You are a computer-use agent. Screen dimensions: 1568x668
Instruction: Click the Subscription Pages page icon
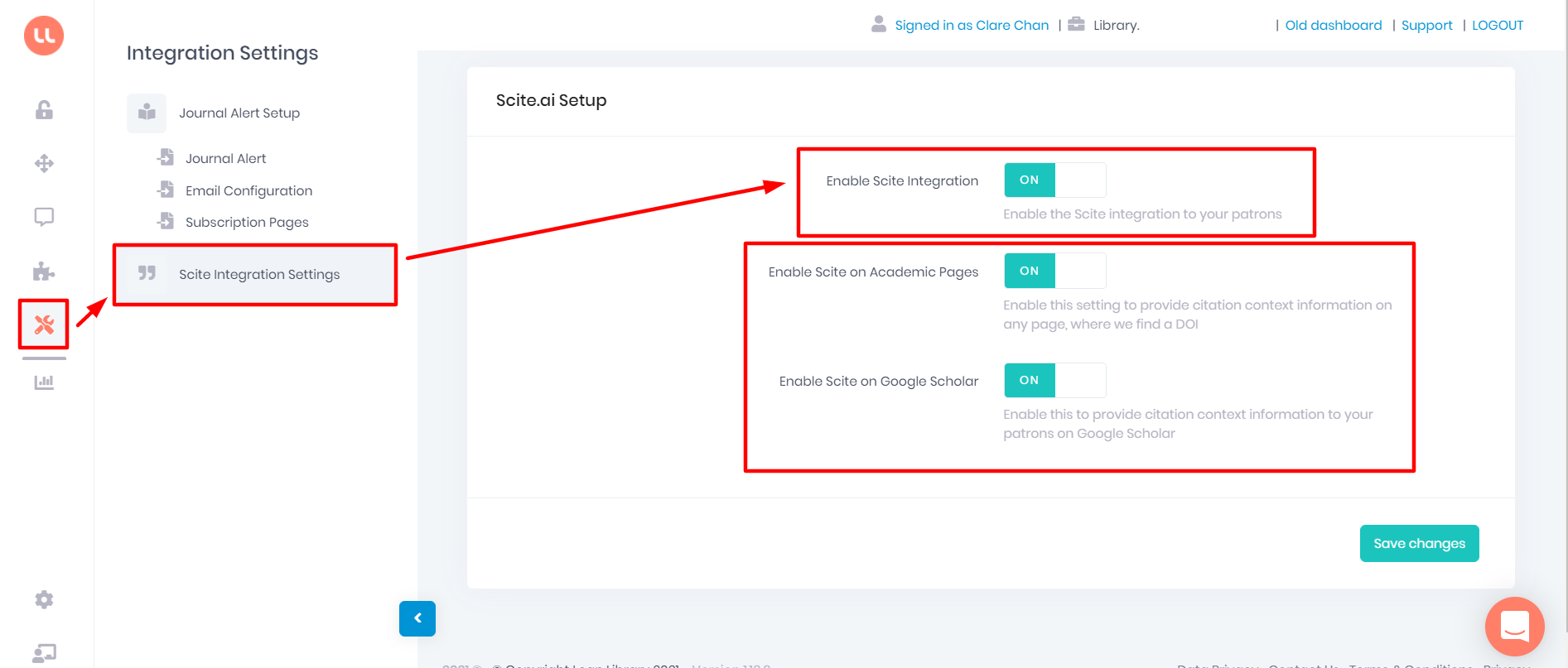pos(166,221)
